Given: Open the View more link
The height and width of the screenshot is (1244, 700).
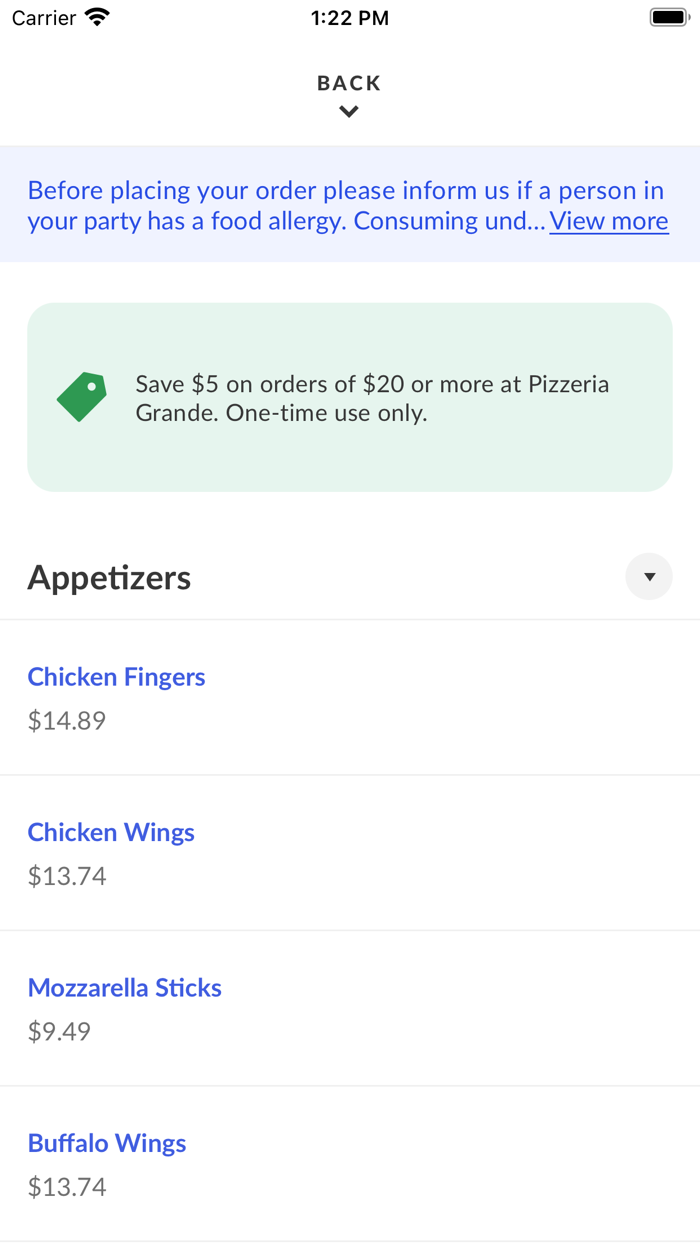Looking at the screenshot, I should (609, 220).
